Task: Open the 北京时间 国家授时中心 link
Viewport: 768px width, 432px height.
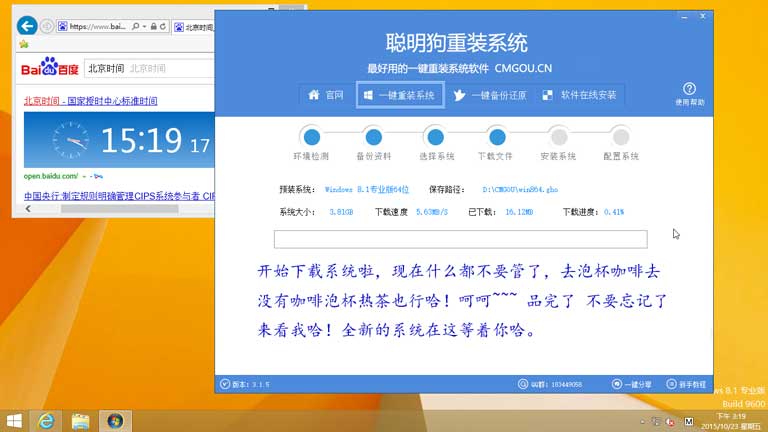Action: coord(90,101)
